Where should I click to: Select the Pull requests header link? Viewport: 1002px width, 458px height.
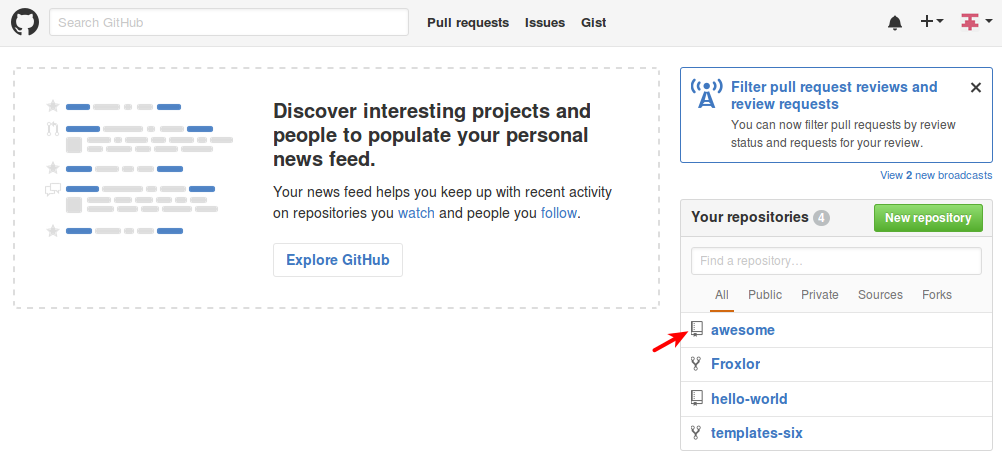(468, 22)
